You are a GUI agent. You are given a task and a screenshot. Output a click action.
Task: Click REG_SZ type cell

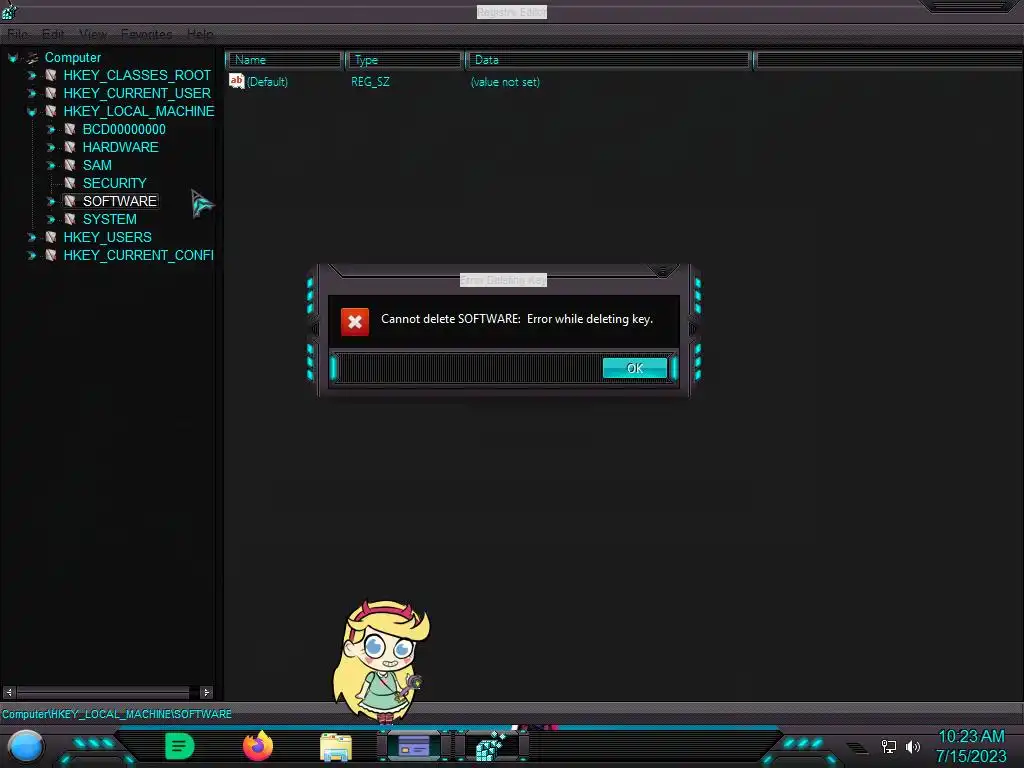(370, 82)
